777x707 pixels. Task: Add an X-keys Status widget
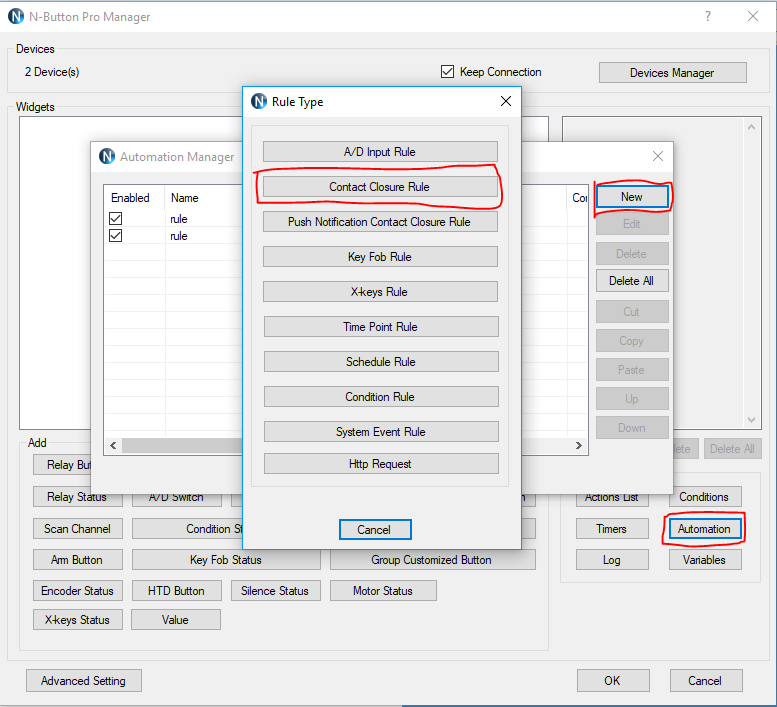[x=78, y=620]
